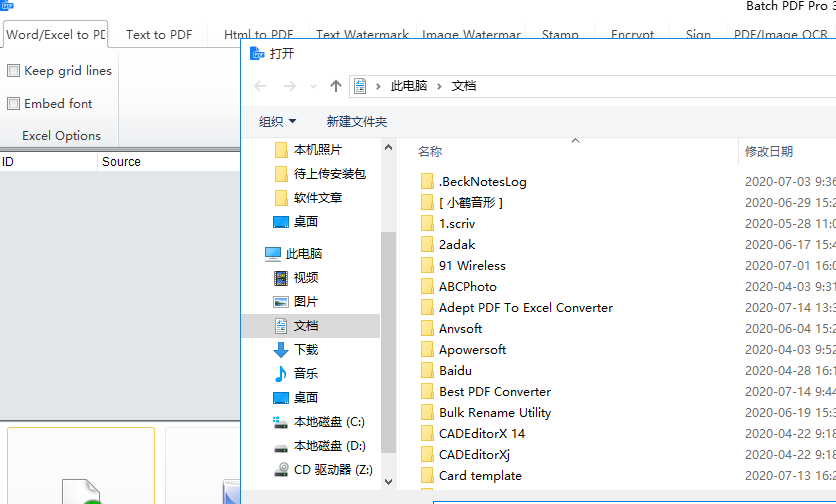Expand the chevron before 此电脑 in address bar
Screen dimensions: 836x504
(378, 86)
